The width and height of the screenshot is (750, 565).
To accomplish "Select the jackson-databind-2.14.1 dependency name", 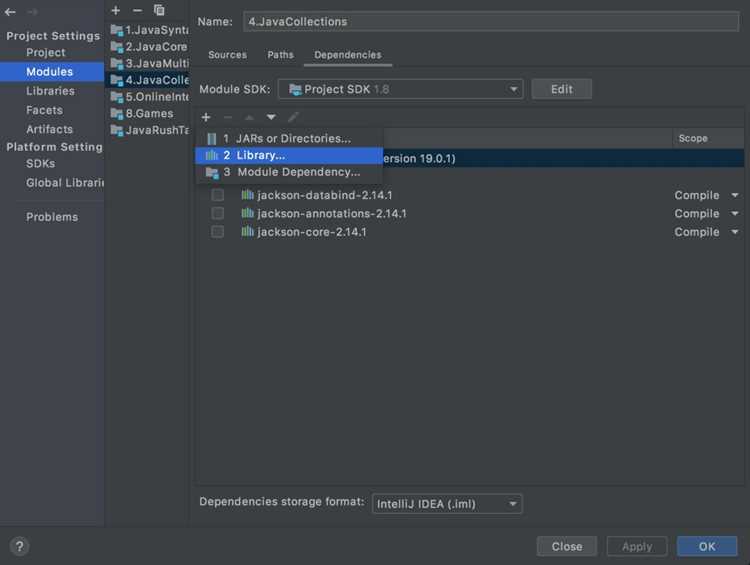I will pos(324,195).
